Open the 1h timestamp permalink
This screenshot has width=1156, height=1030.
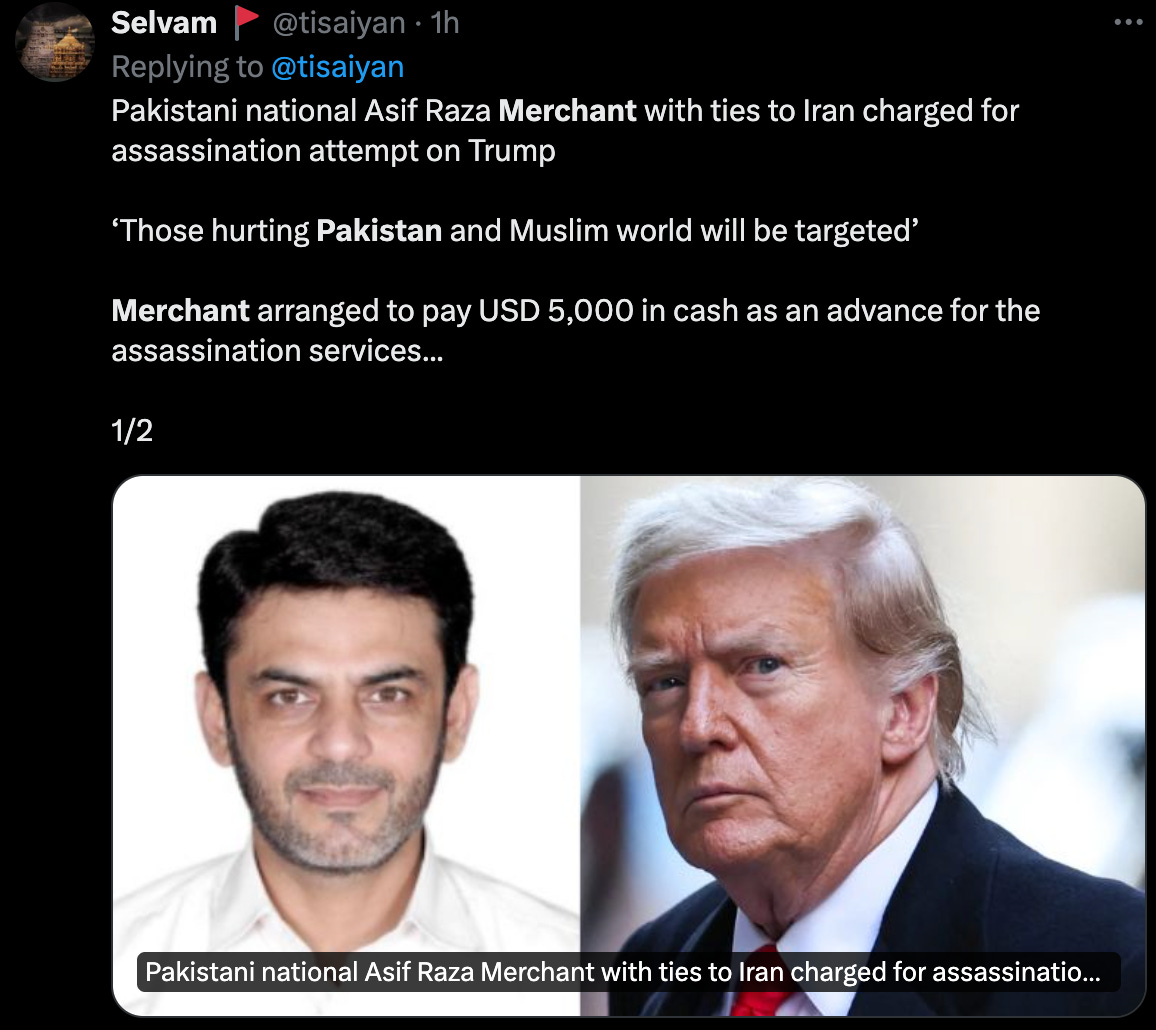(445, 23)
